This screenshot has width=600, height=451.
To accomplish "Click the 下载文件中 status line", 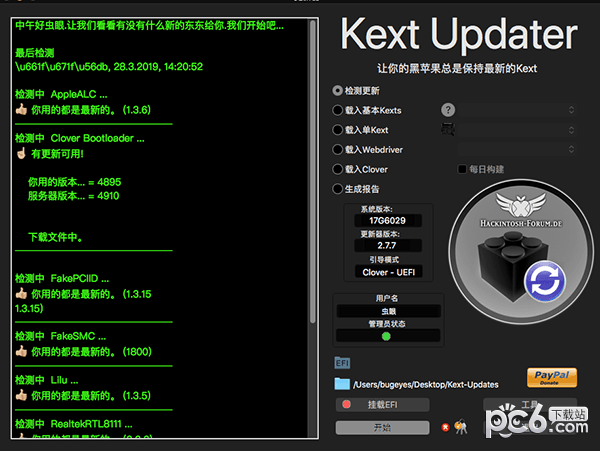I will tap(55, 237).
